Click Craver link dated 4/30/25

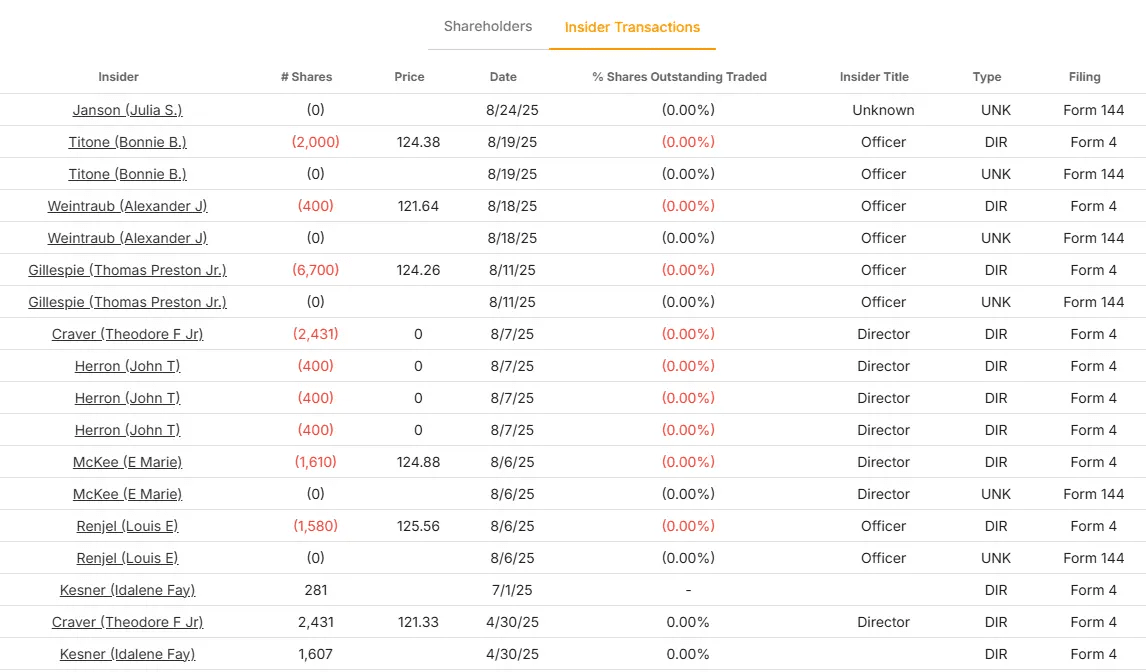coord(127,622)
